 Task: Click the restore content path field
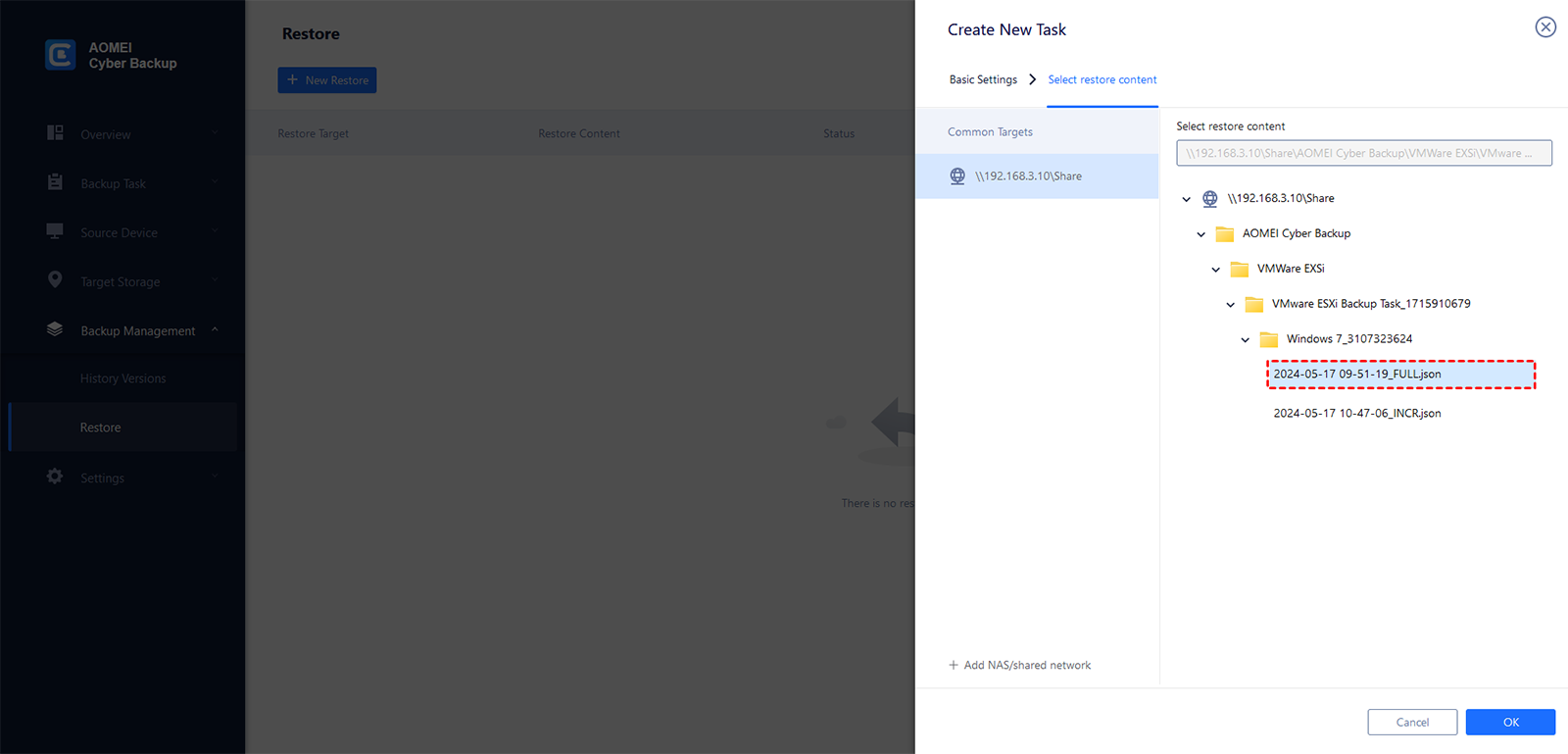(x=1363, y=153)
